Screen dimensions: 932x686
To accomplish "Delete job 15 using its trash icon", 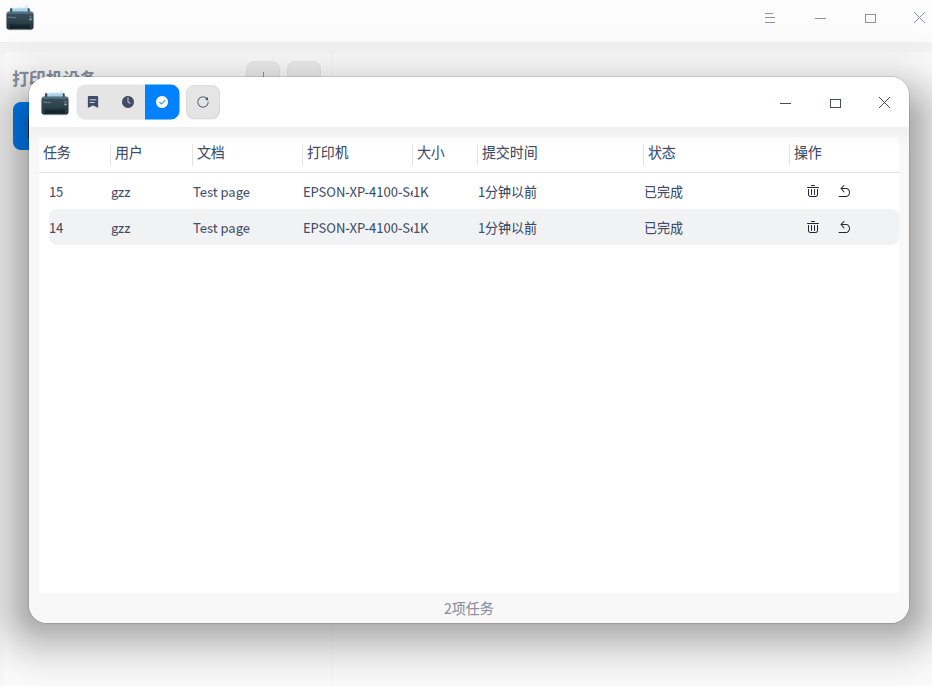I will point(812,191).
